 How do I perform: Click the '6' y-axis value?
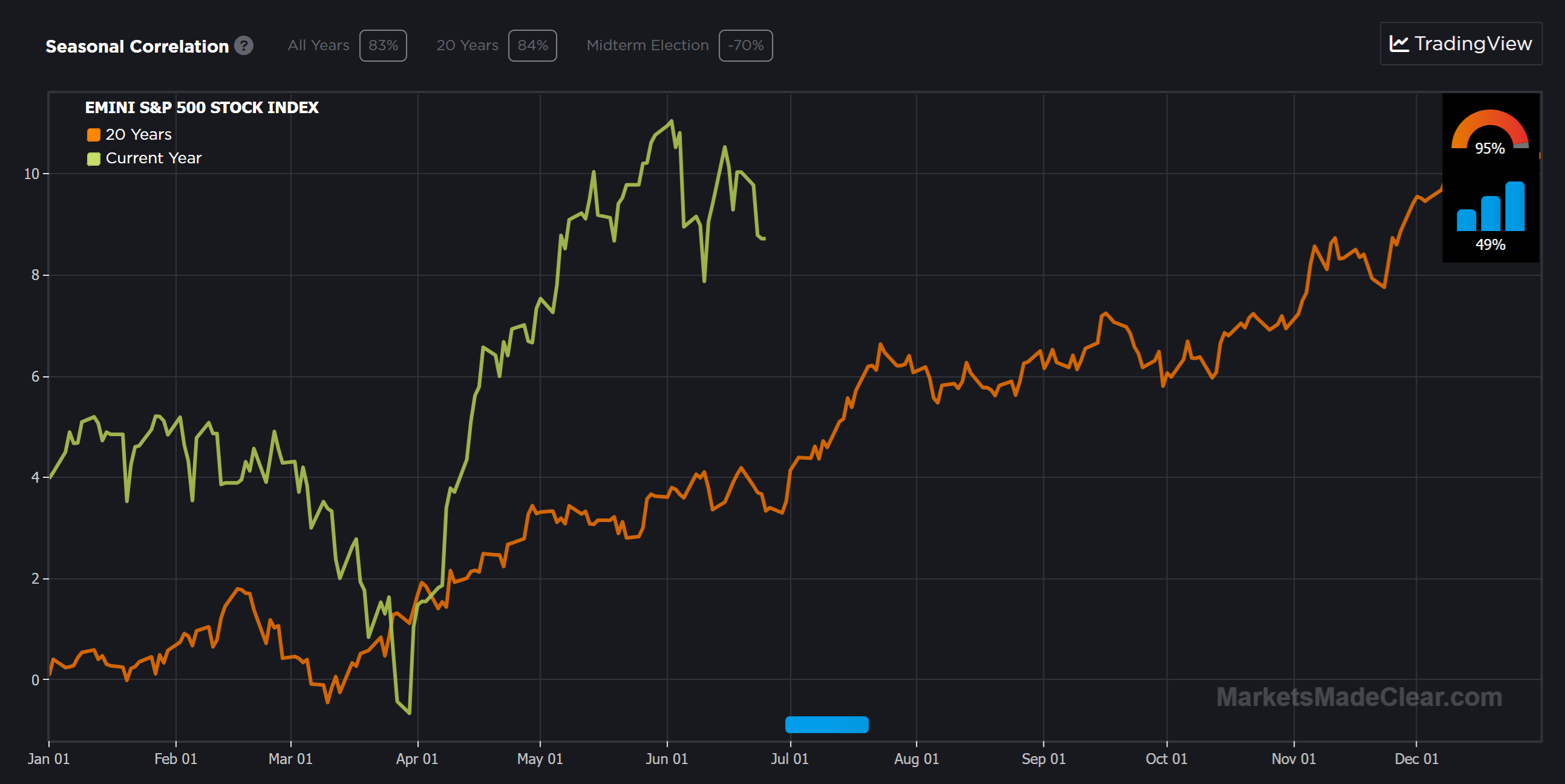click(x=35, y=377)
